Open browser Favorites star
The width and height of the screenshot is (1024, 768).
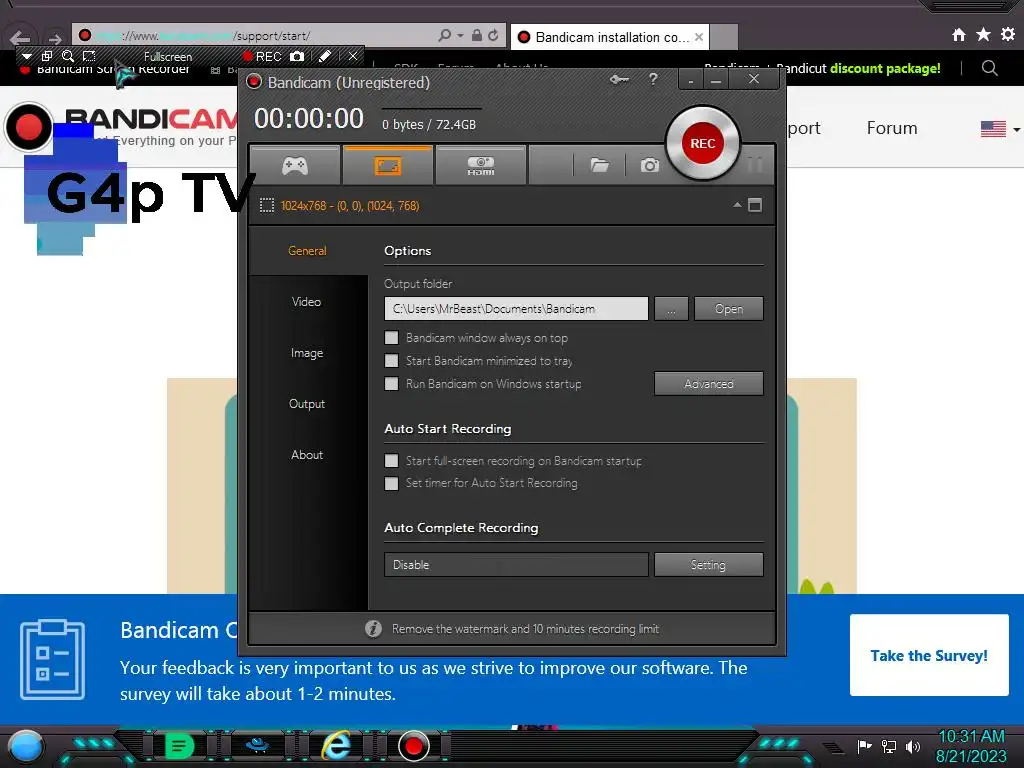[x=984, y=34]
